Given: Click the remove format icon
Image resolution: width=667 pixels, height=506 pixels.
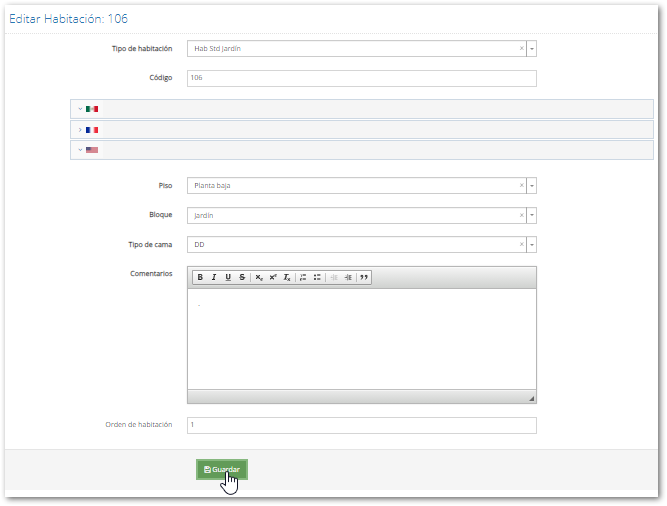Looking at the screenshot, I should tap(287, 277).
